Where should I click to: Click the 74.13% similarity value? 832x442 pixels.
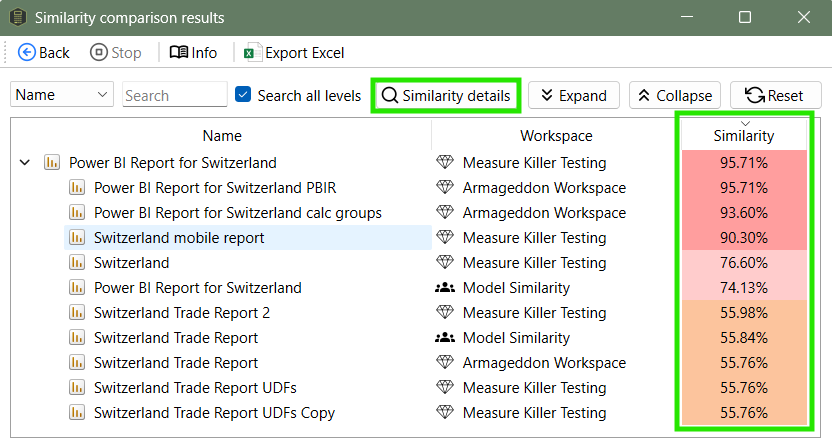[744, 288]
